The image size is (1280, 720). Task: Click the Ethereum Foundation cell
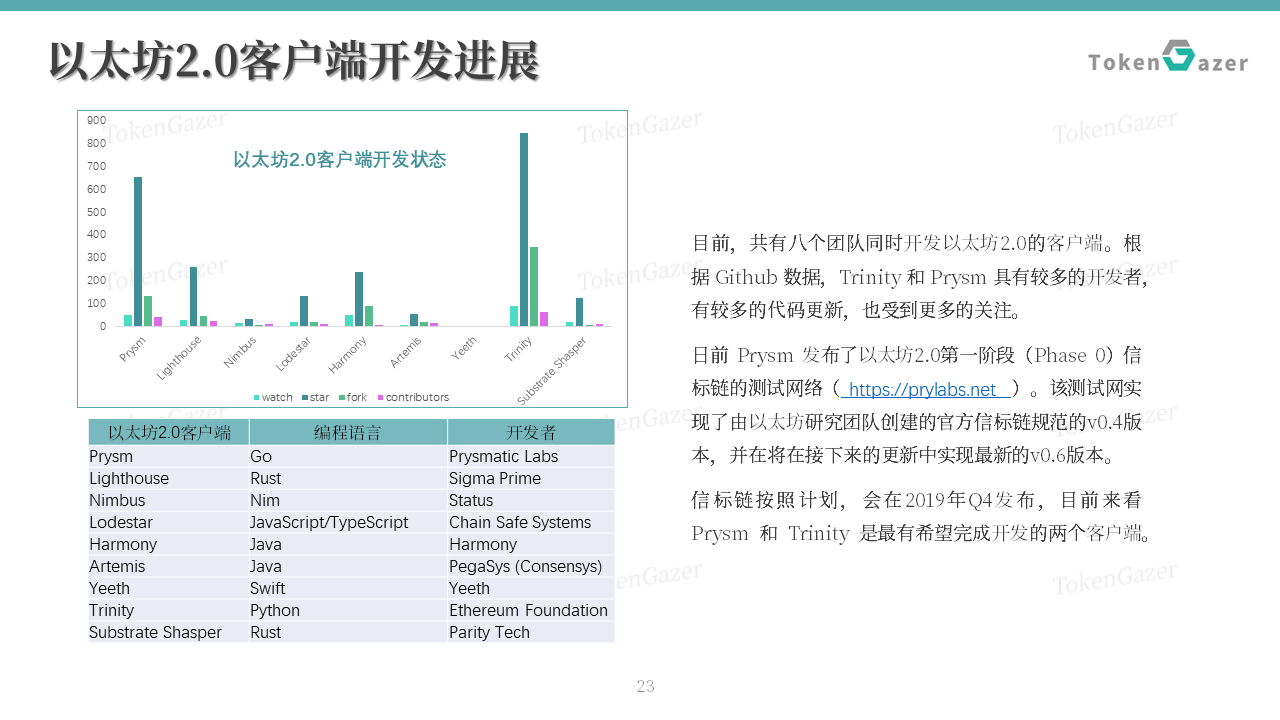tap(531, 610)
